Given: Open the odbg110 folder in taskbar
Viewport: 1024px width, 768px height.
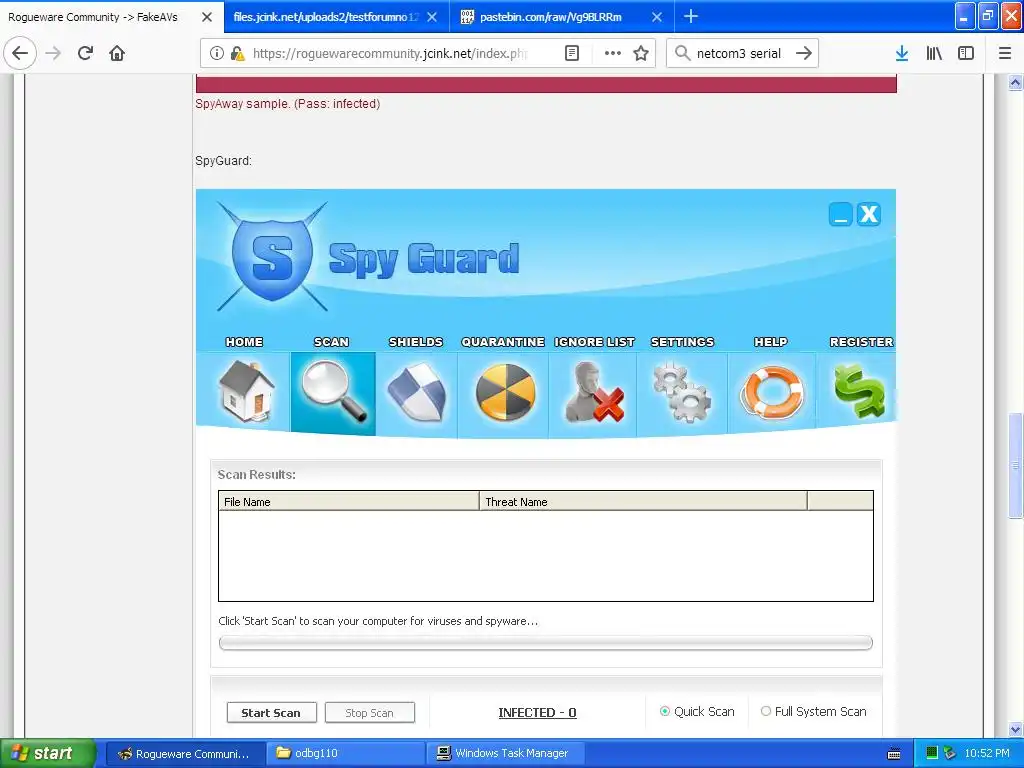Looking at the screenshot, I should tap(345, 753).
